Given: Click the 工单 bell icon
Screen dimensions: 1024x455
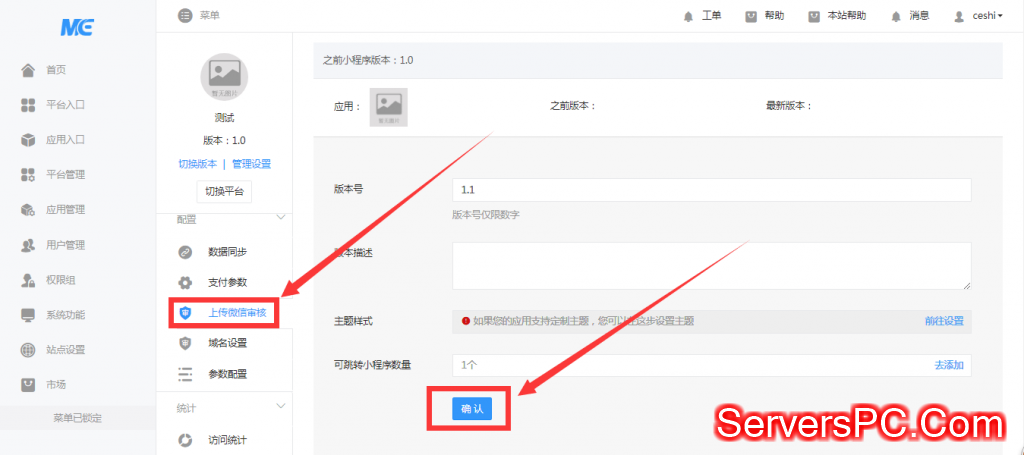Looking at the screenshot, I should tap(688, 17).
